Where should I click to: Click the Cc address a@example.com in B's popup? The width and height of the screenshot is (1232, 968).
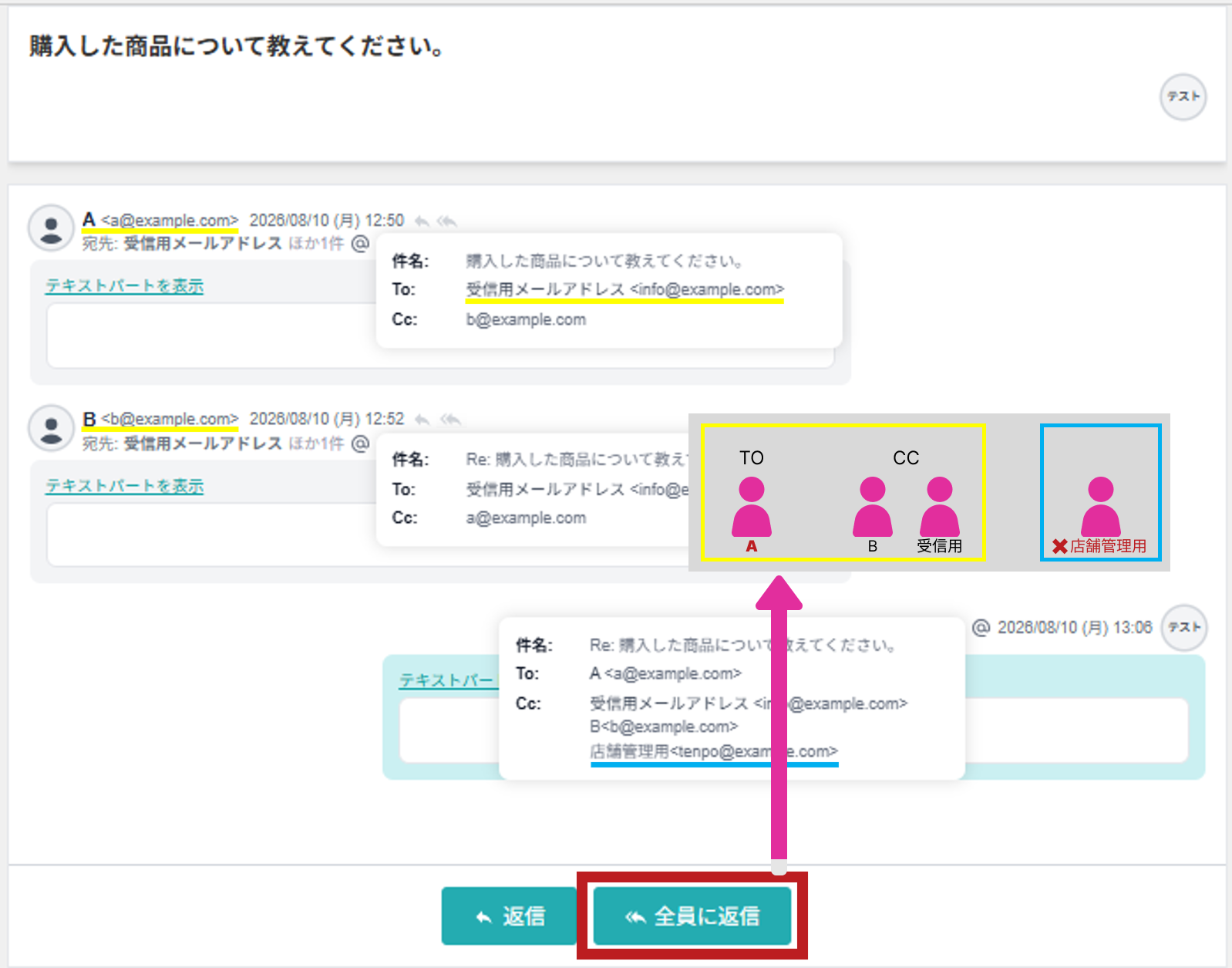coord(526,518)
